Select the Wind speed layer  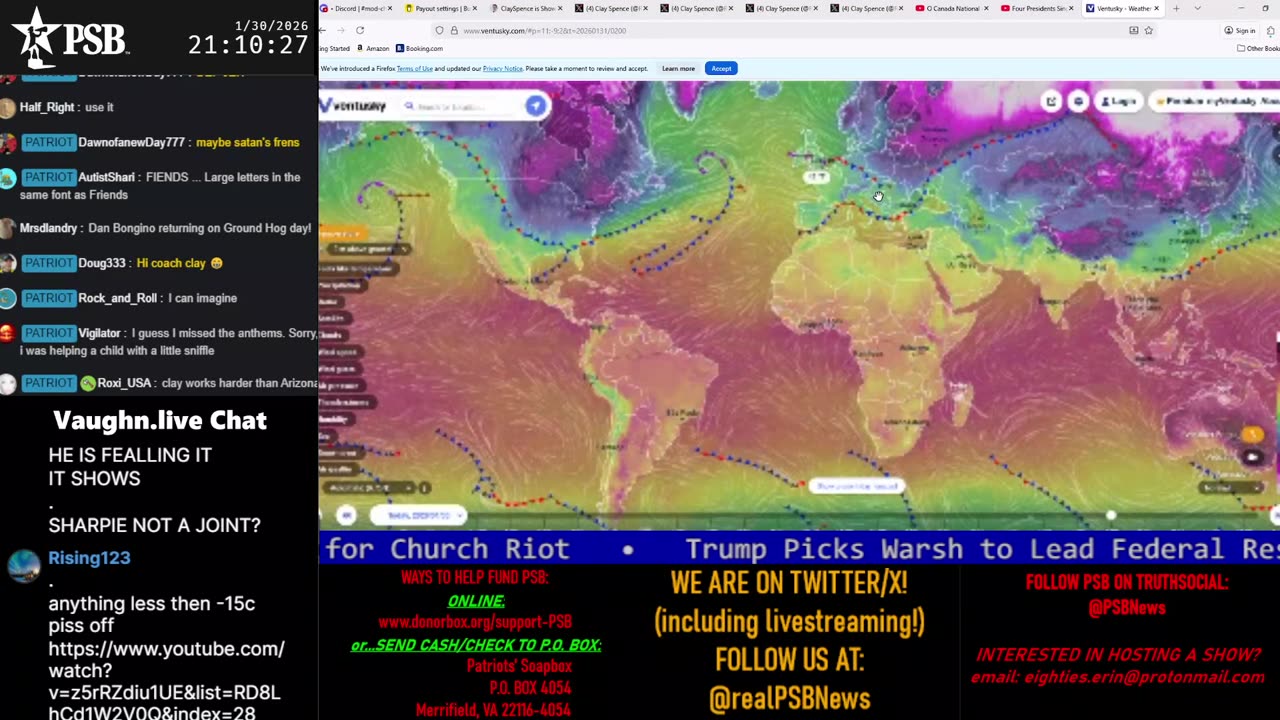[x=341, y=352]
